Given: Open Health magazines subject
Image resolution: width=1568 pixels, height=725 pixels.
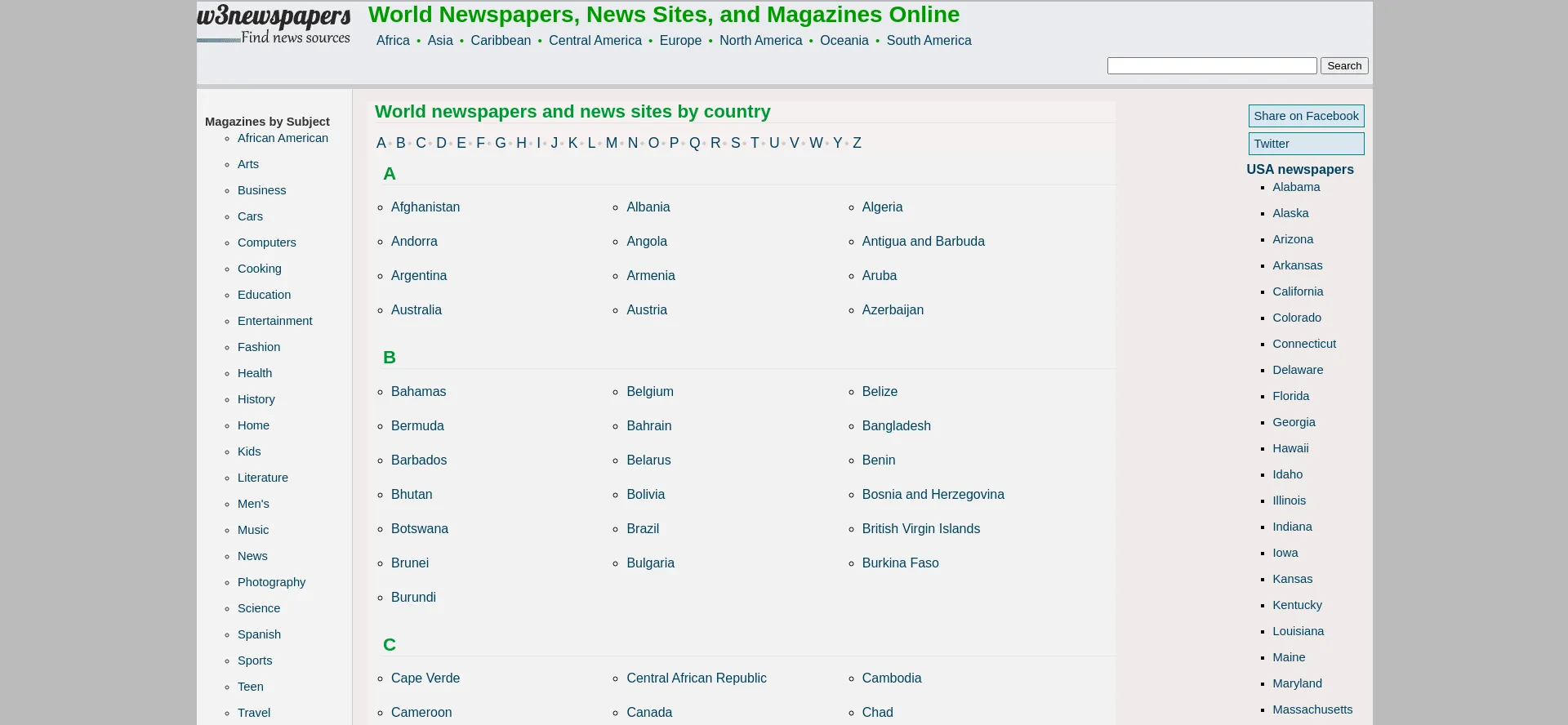Looking at the screenshot, I should 255,373.
